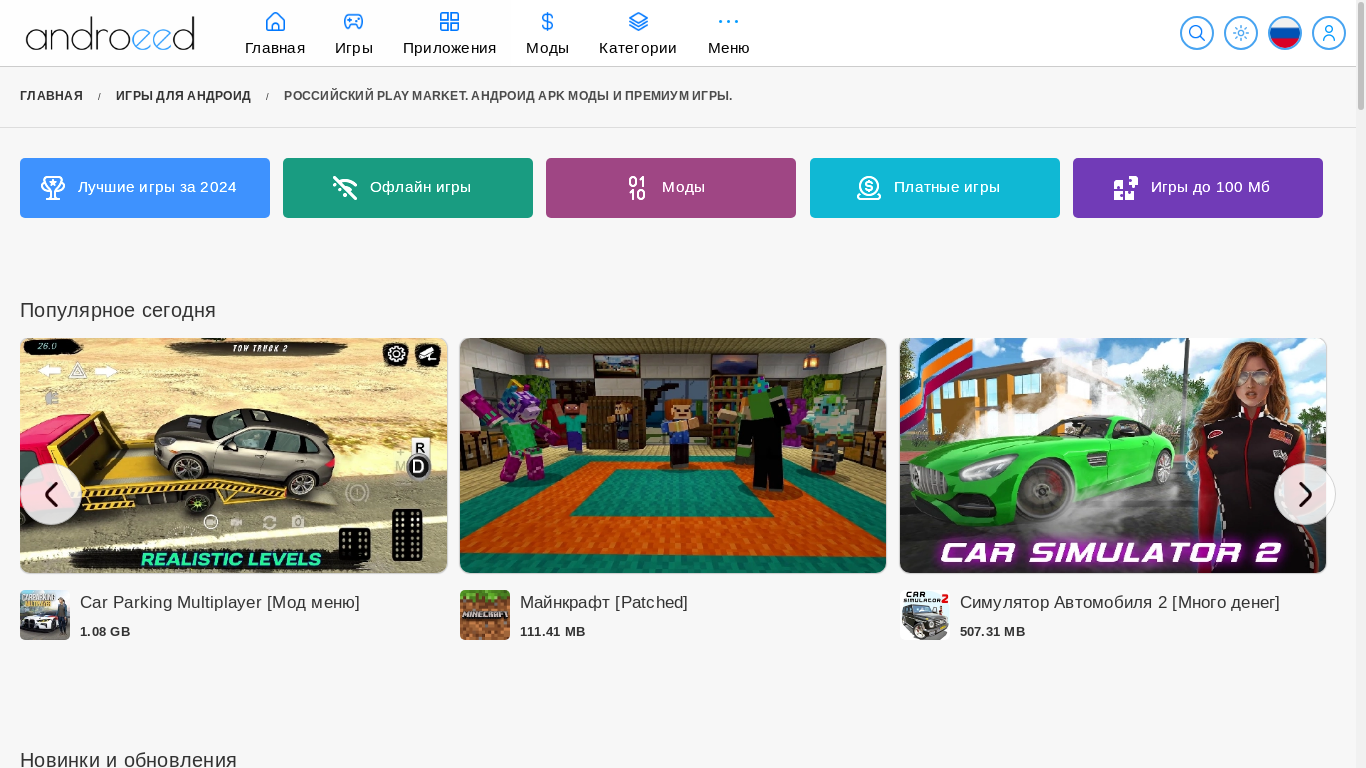Open site search with magnifier icon
This screenshot has height=768, width=1366.
point(1197,33)
